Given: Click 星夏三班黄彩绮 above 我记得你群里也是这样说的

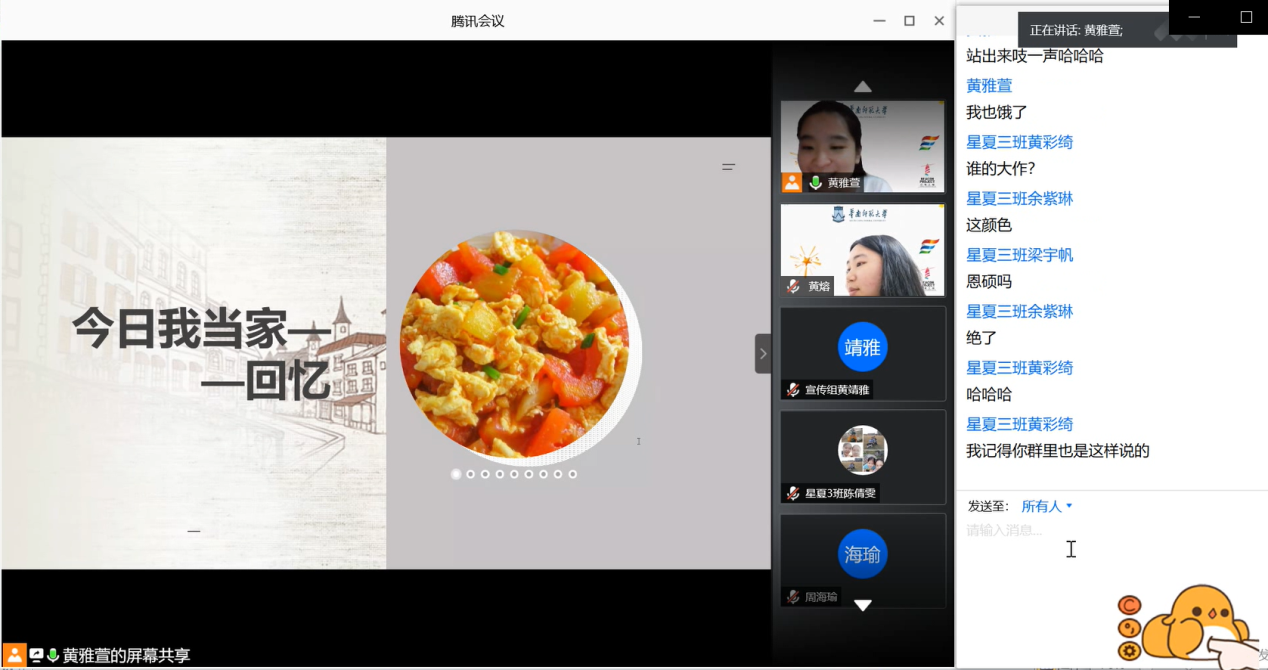Looking at the screenshot, I should (x=1019, y=424).
